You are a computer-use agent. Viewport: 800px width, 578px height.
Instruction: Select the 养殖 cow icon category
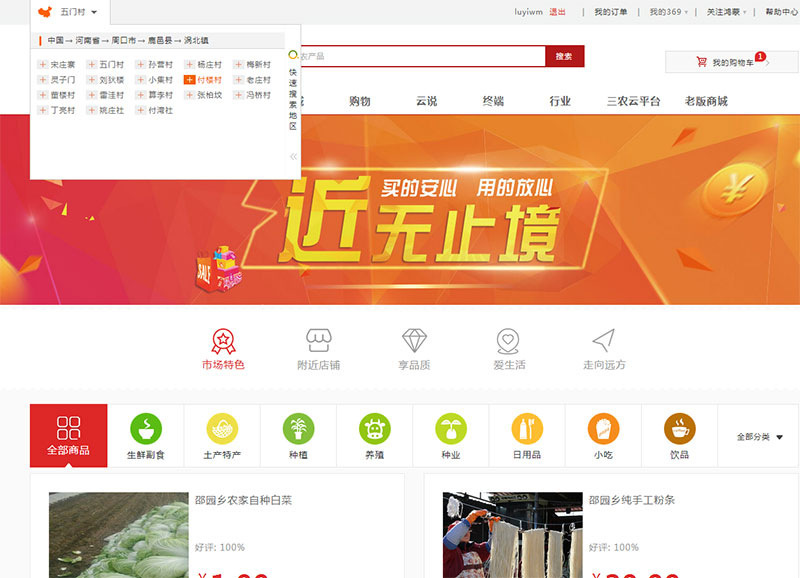coord(375,429)
